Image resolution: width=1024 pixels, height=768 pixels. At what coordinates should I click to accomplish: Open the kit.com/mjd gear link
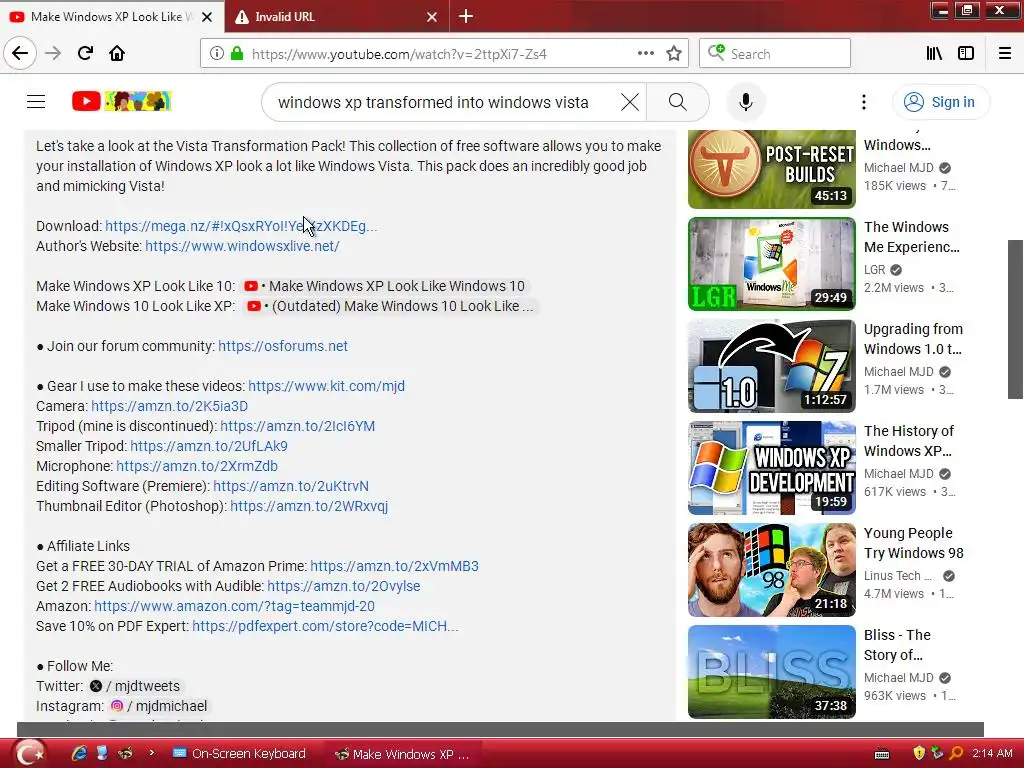(x=327, y=386)
